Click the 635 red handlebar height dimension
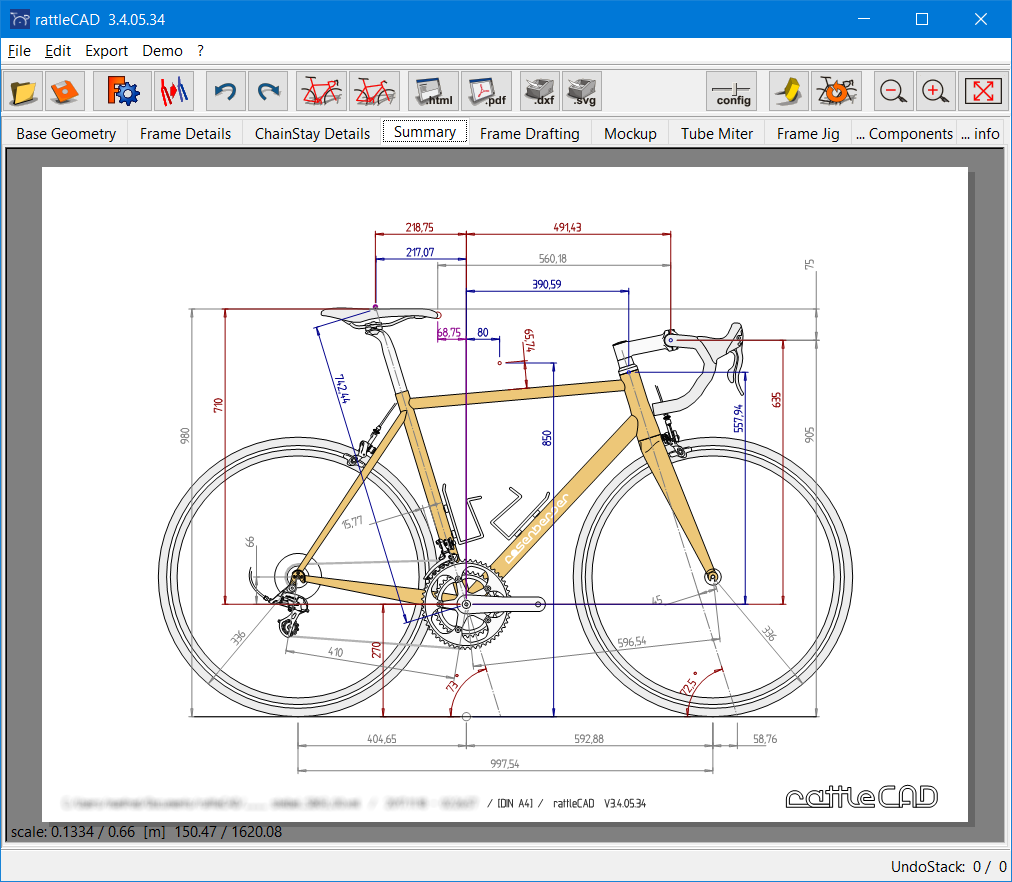The width and height of the screenshot is (1012, 882). click(x=776, y=400)
